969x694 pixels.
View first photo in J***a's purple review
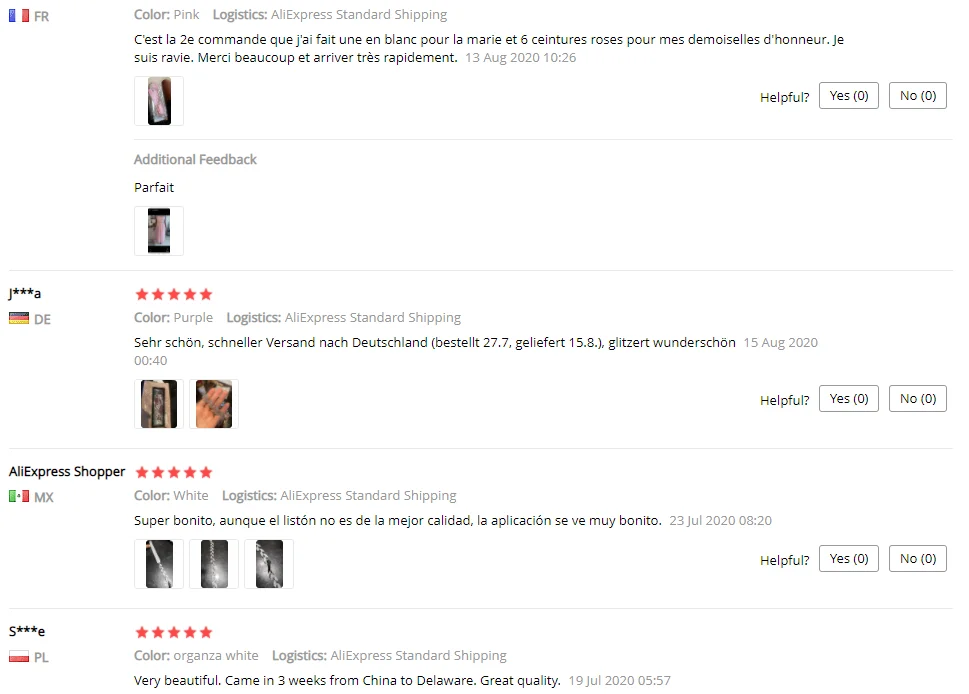point(159,404)
